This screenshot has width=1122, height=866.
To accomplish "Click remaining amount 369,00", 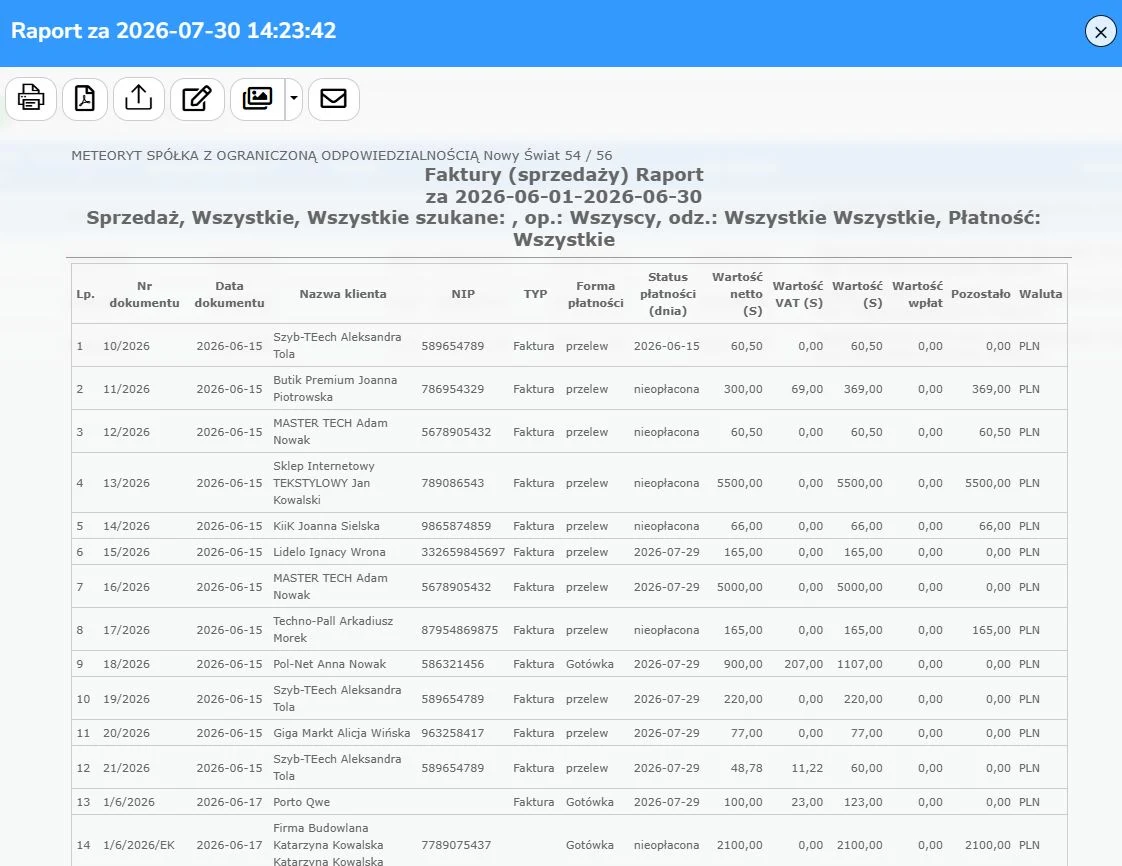I will click(x=991, y=389).
